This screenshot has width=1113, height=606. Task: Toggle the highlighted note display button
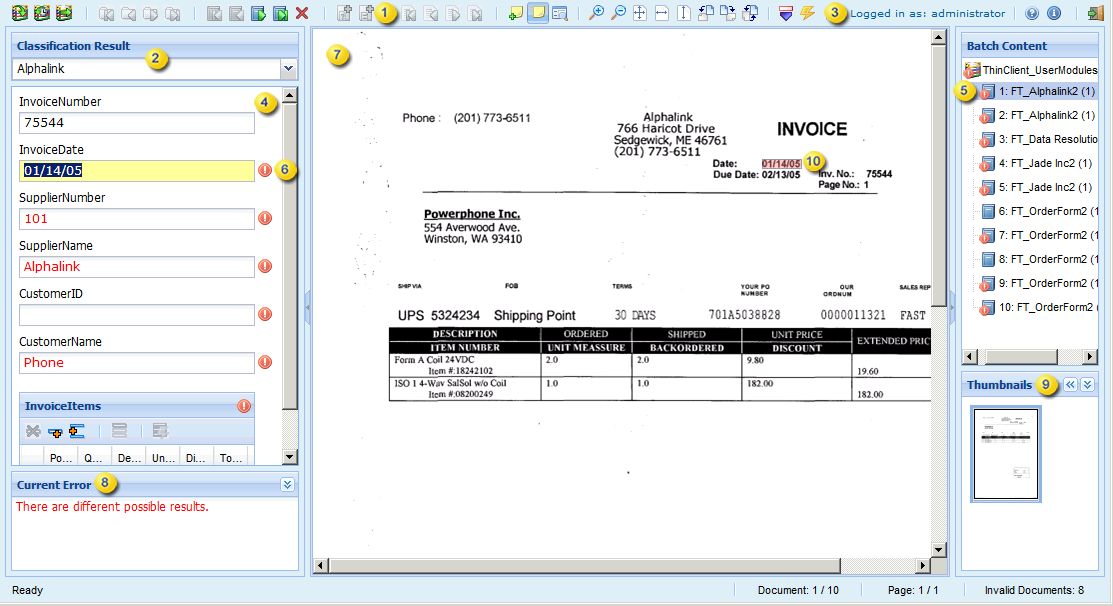[x=538, y=13]
